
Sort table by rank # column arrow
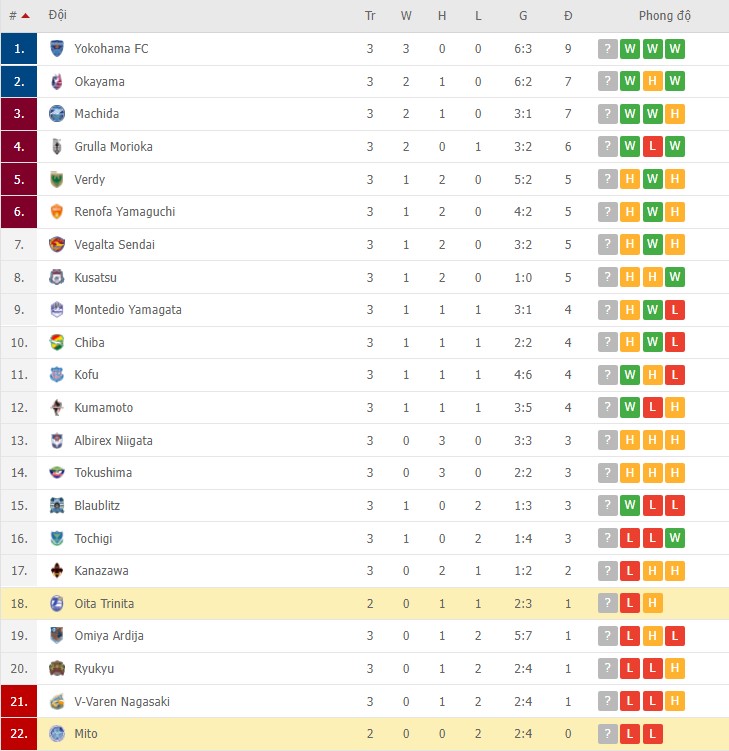(x=24, y=16)
